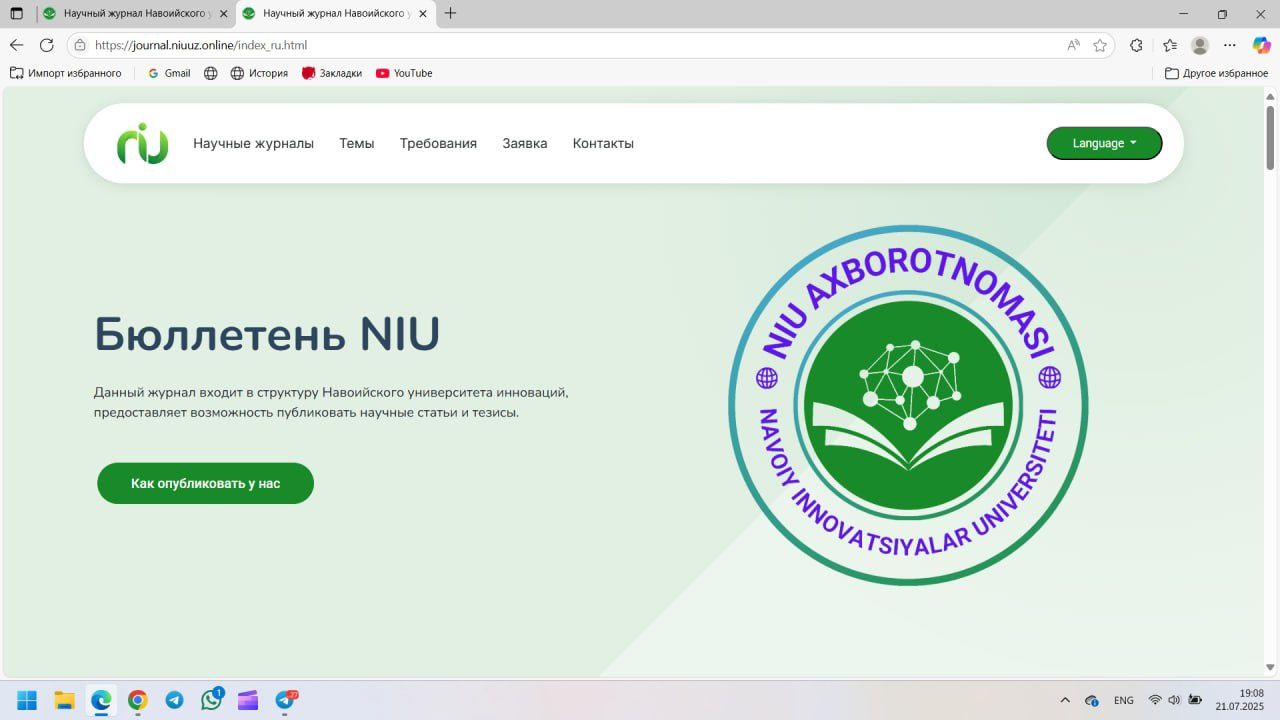Click the page vertical scrollbar thumb
Image resolution: width=1280 pixels, height=720 pixels.
pyautogui.click(x=1271, y=136)
